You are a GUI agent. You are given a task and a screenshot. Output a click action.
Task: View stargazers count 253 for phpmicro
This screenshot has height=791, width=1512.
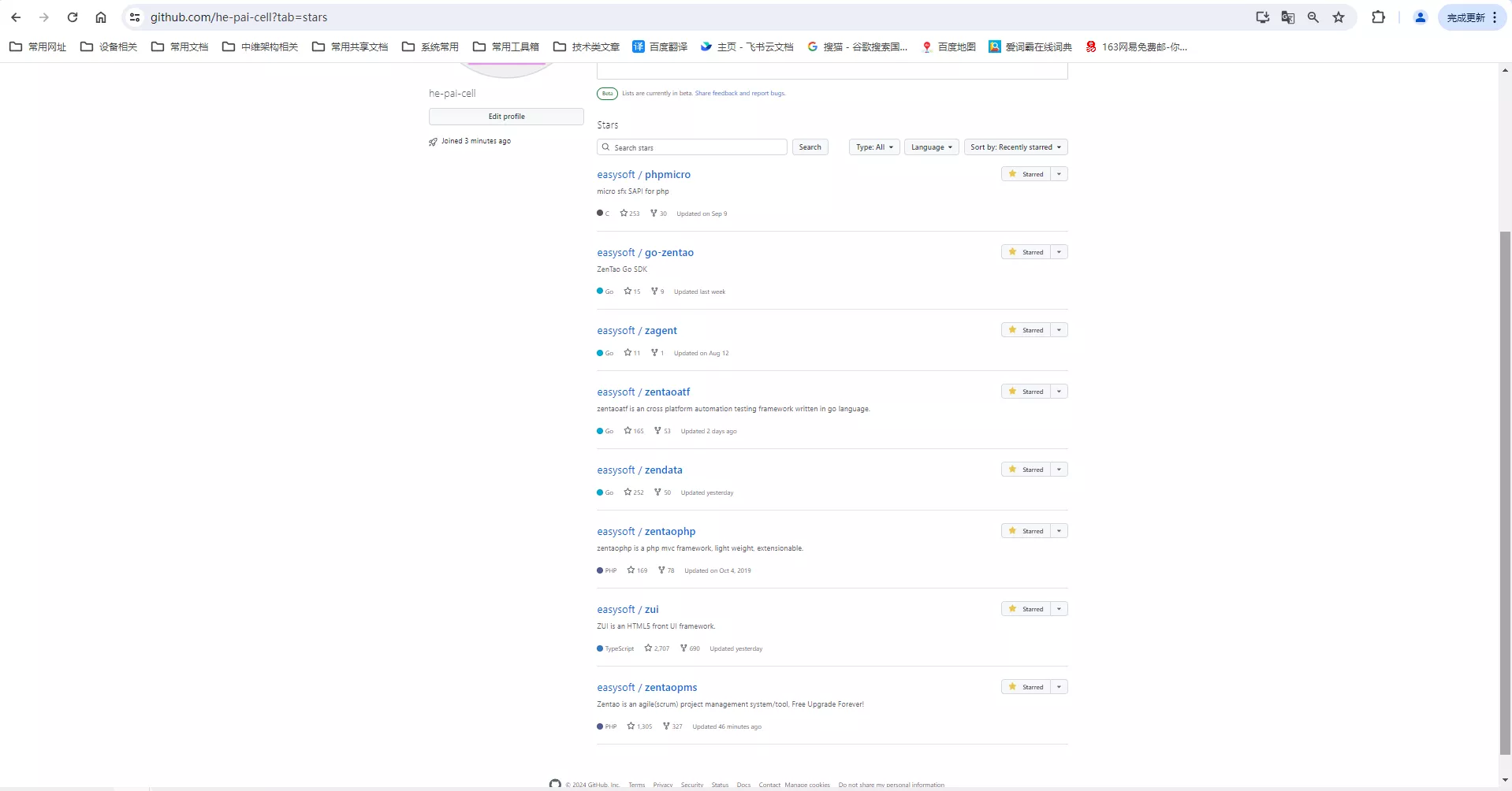pyautogui.click(x=630, y=214)
